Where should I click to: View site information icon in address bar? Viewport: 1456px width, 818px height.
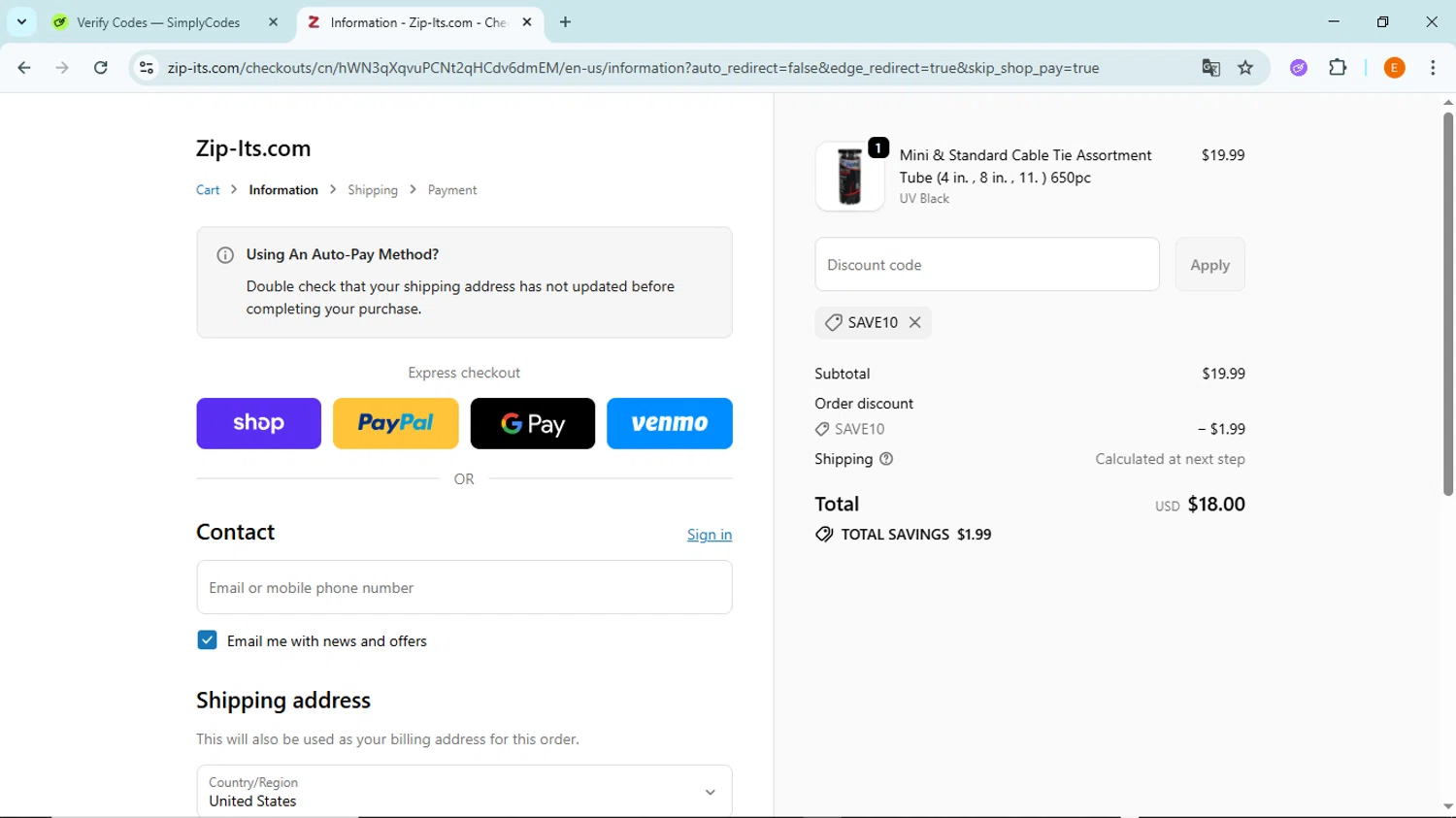[x=147, y=68]
